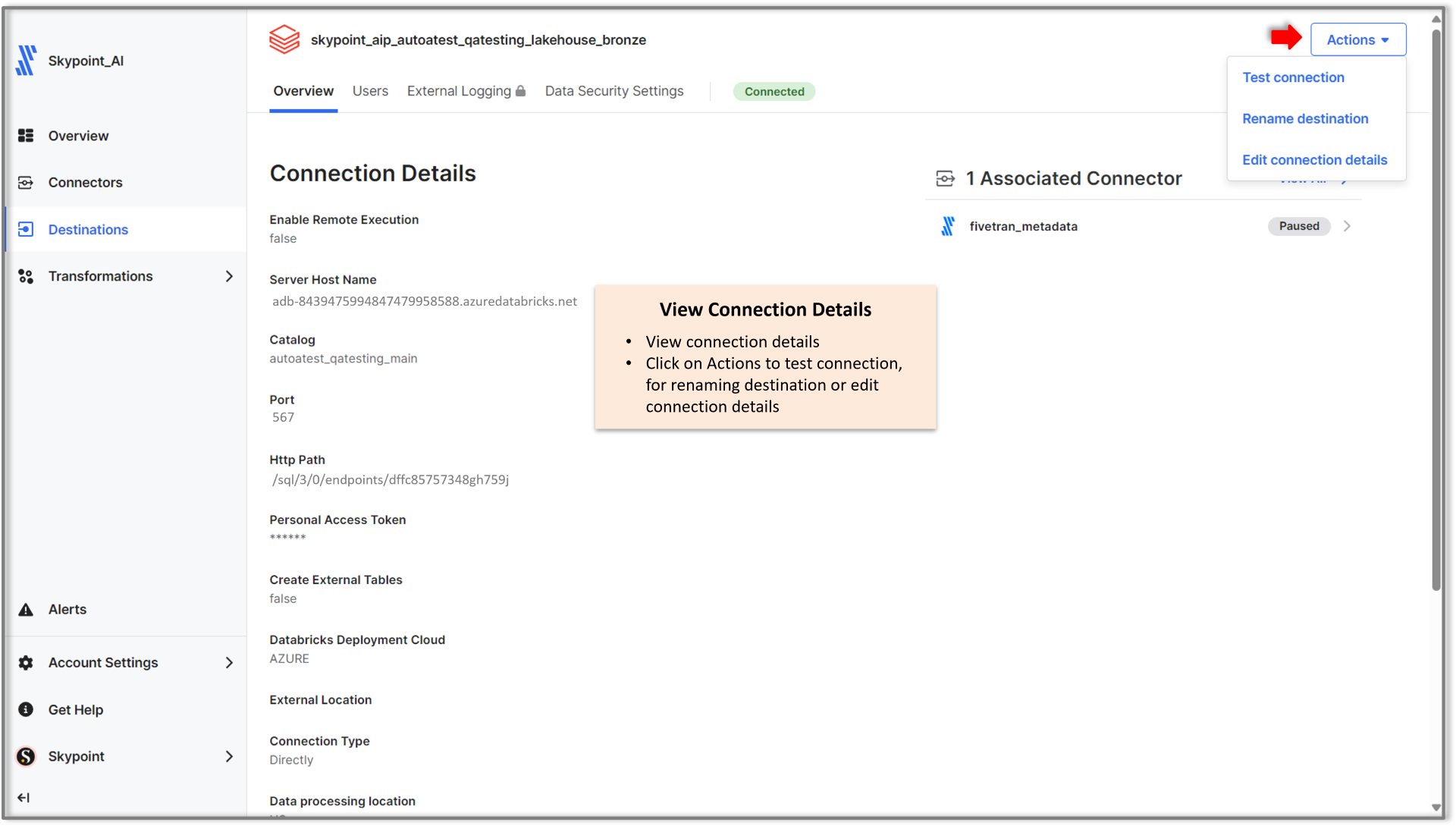Image resolution: width=1456 pixels, height=826 pixels.
Task: Click the Skypoint_AI logo icon
Action: pos(27,61)
